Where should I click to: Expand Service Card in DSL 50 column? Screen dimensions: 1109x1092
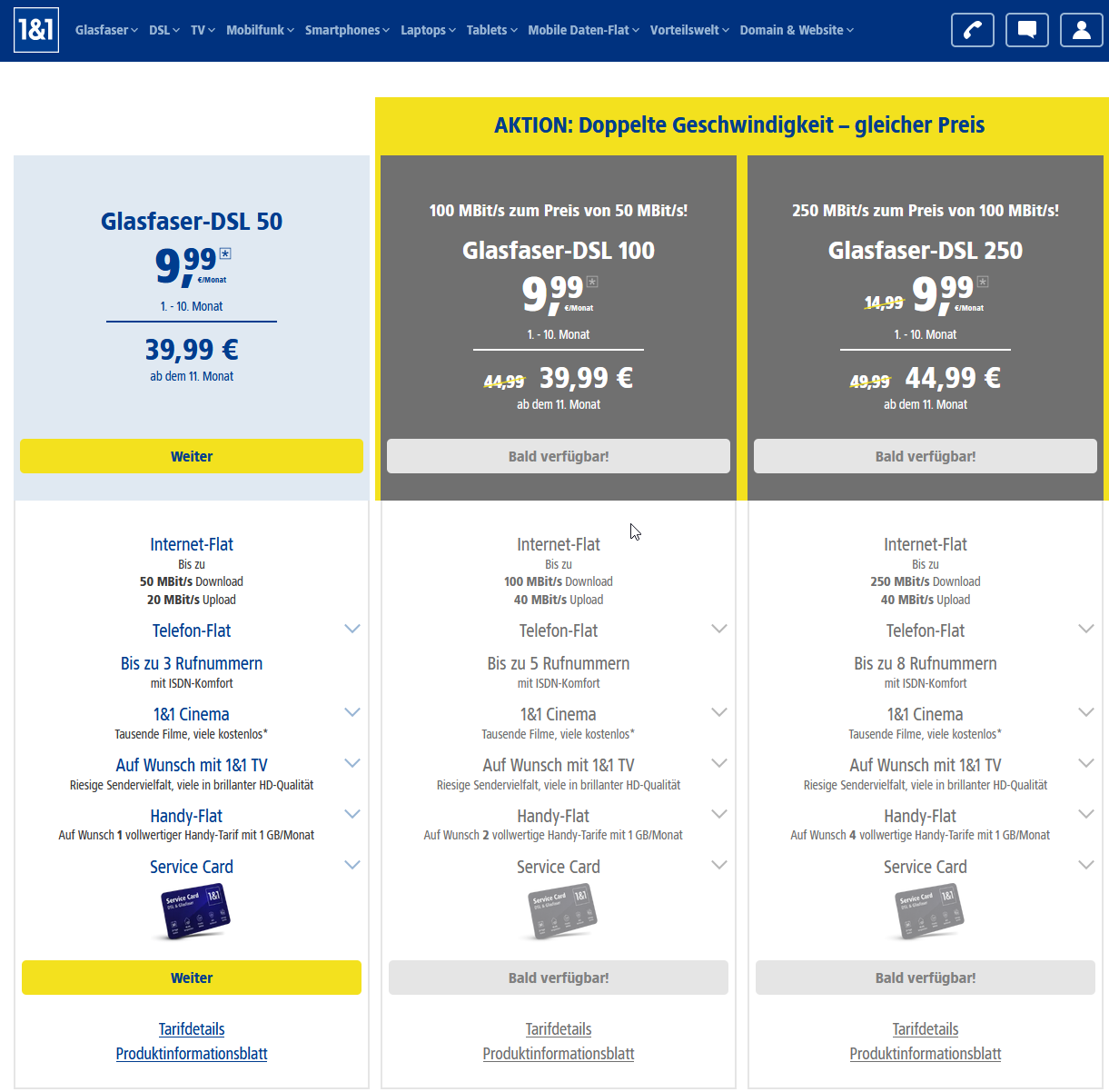[352, 865]
